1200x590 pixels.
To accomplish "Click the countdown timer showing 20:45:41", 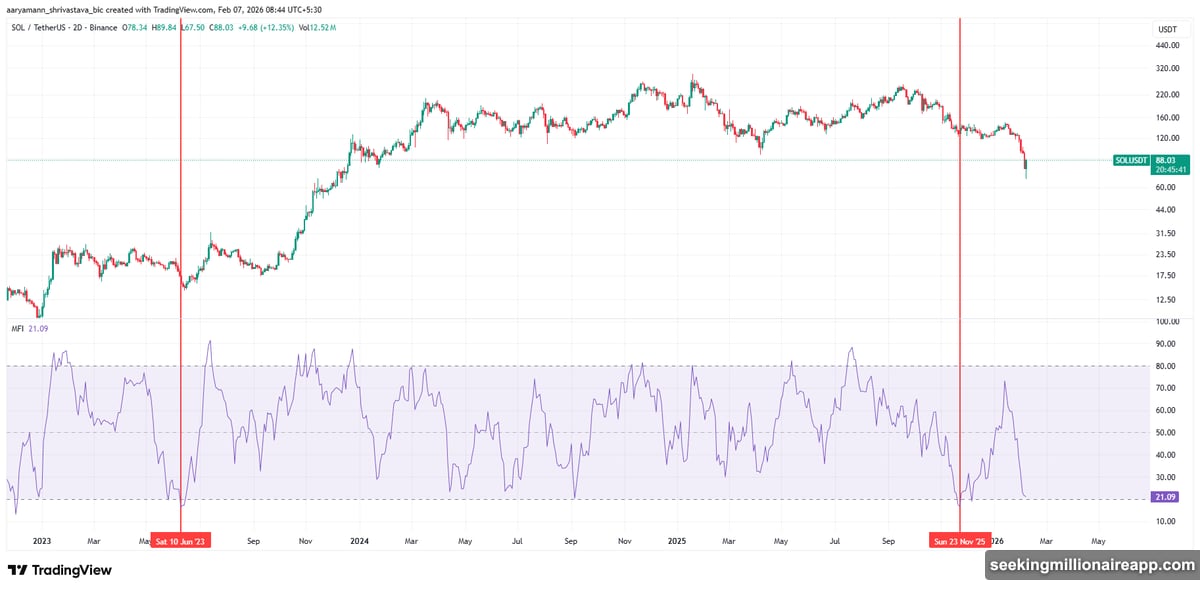I will 1168,169.
